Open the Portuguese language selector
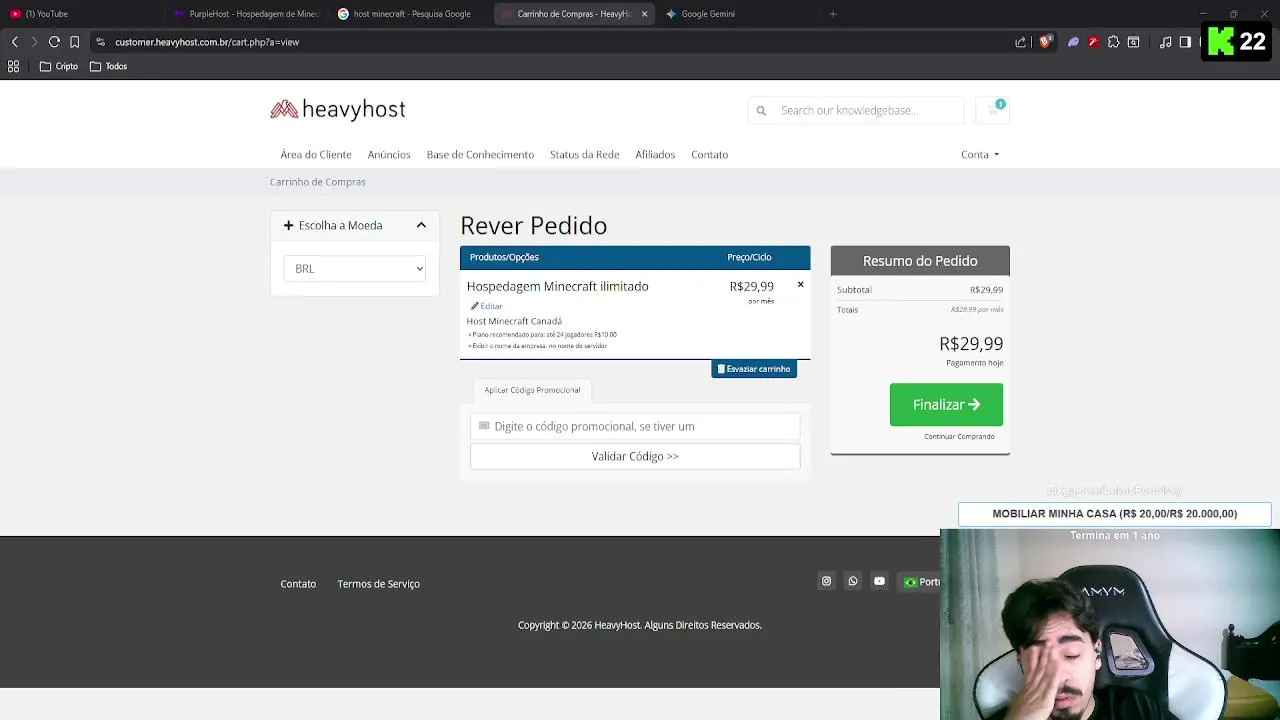Screen dimensions: 1280x720 (921, 582)
